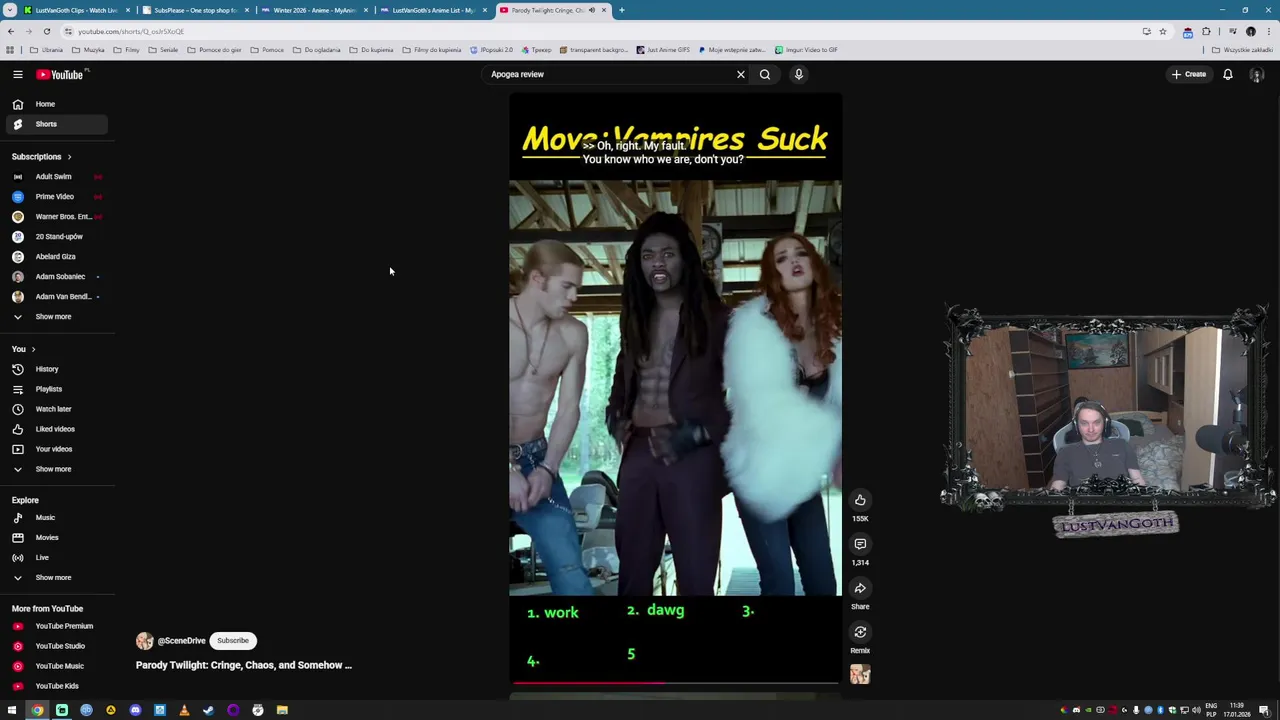
Task: Open the Chrome three-dot menu
Action: pos(1268,31)
